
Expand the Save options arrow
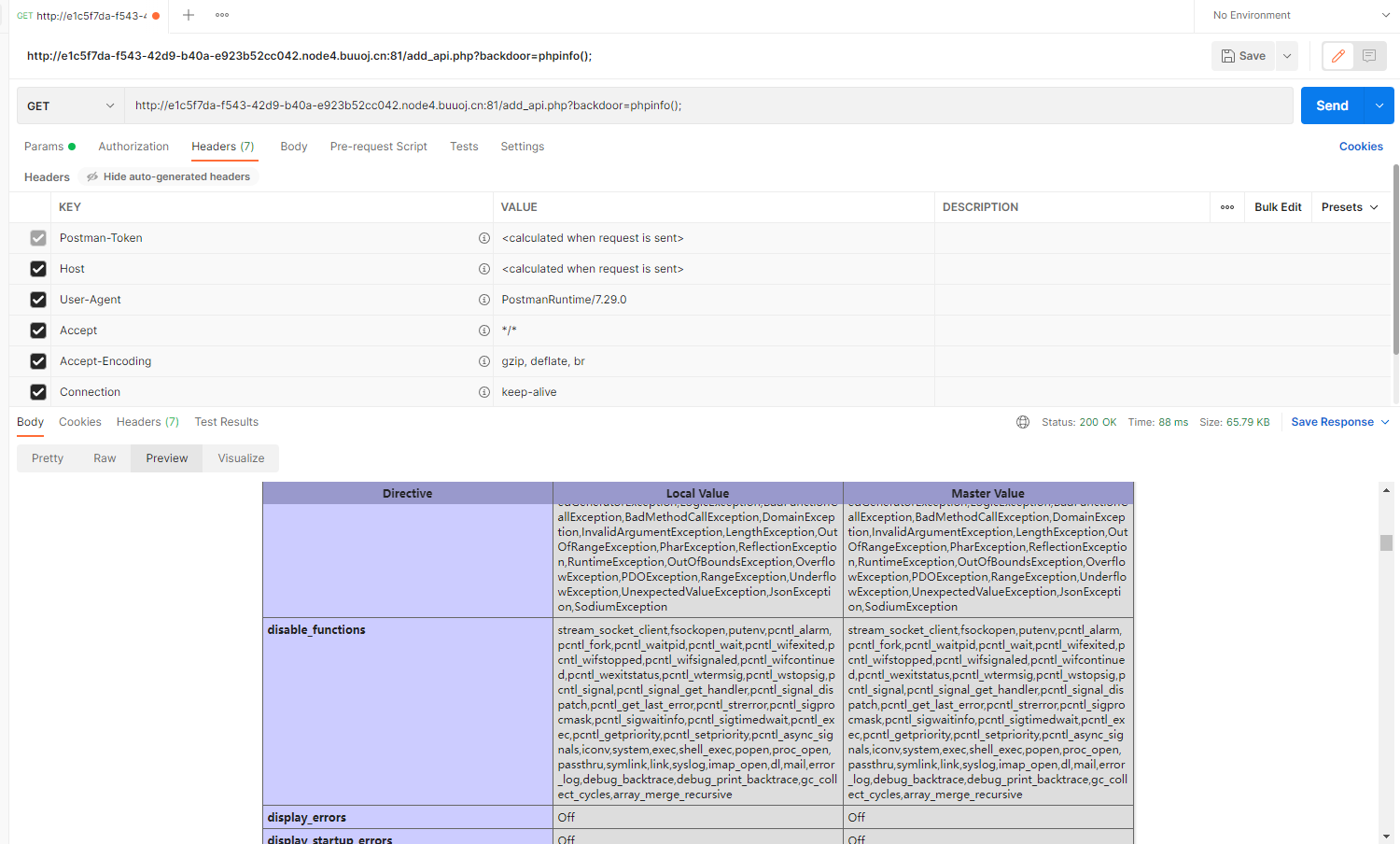point(1287,56)
